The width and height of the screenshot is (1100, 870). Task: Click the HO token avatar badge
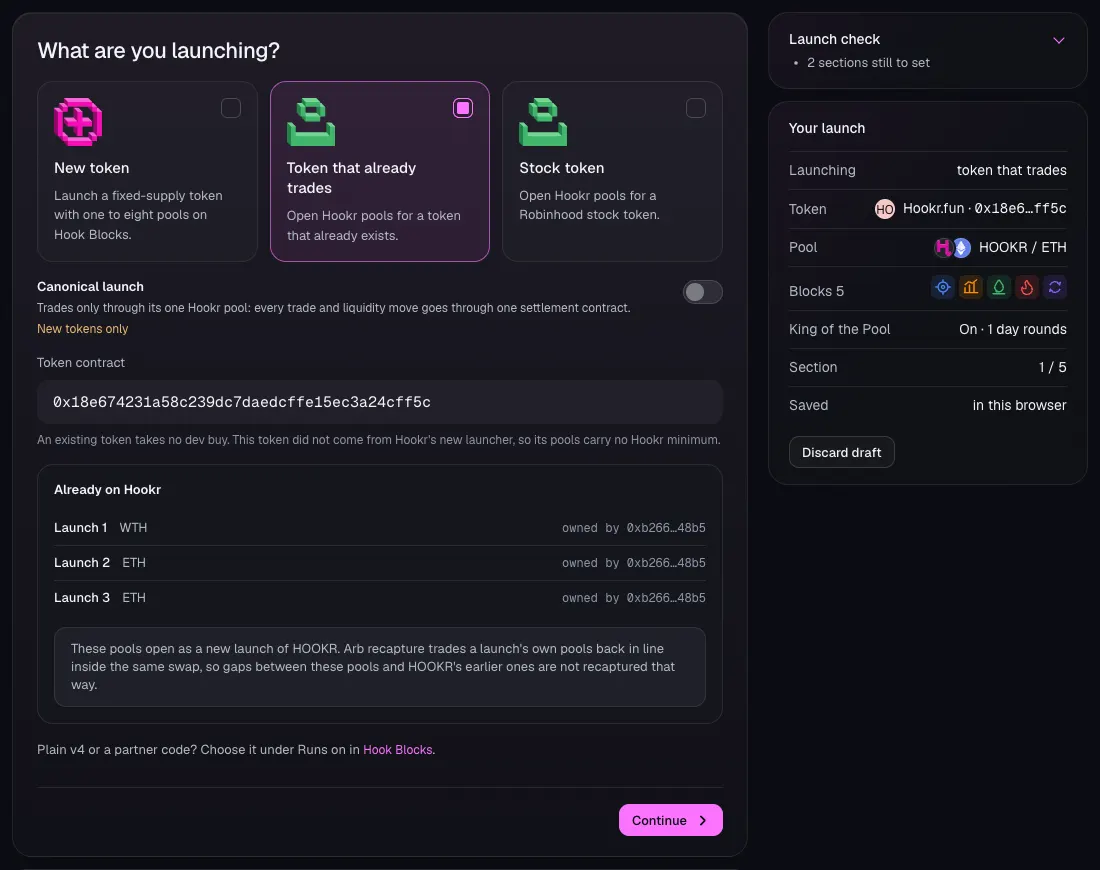click(885, 209)
